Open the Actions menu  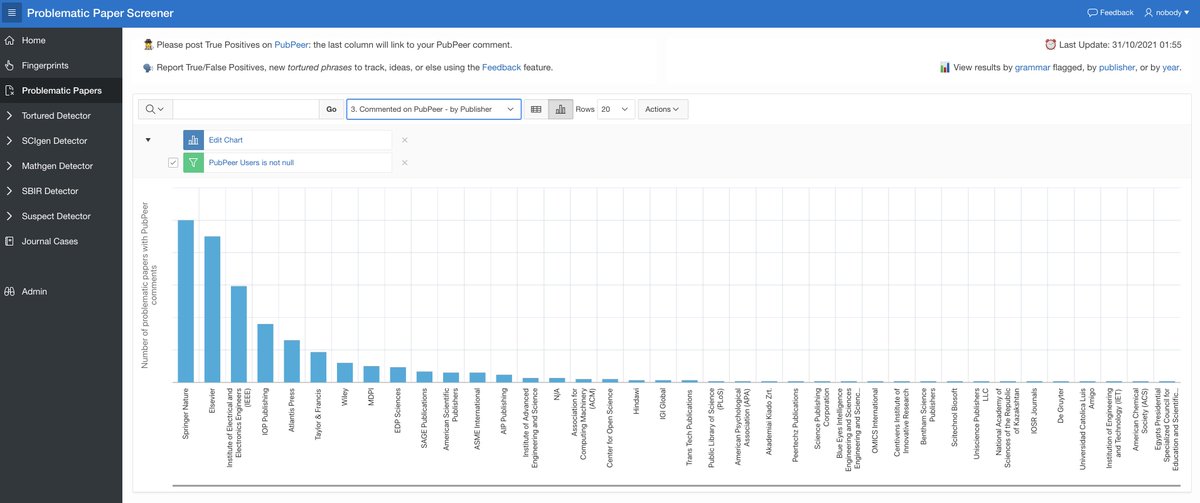(662, 109)
